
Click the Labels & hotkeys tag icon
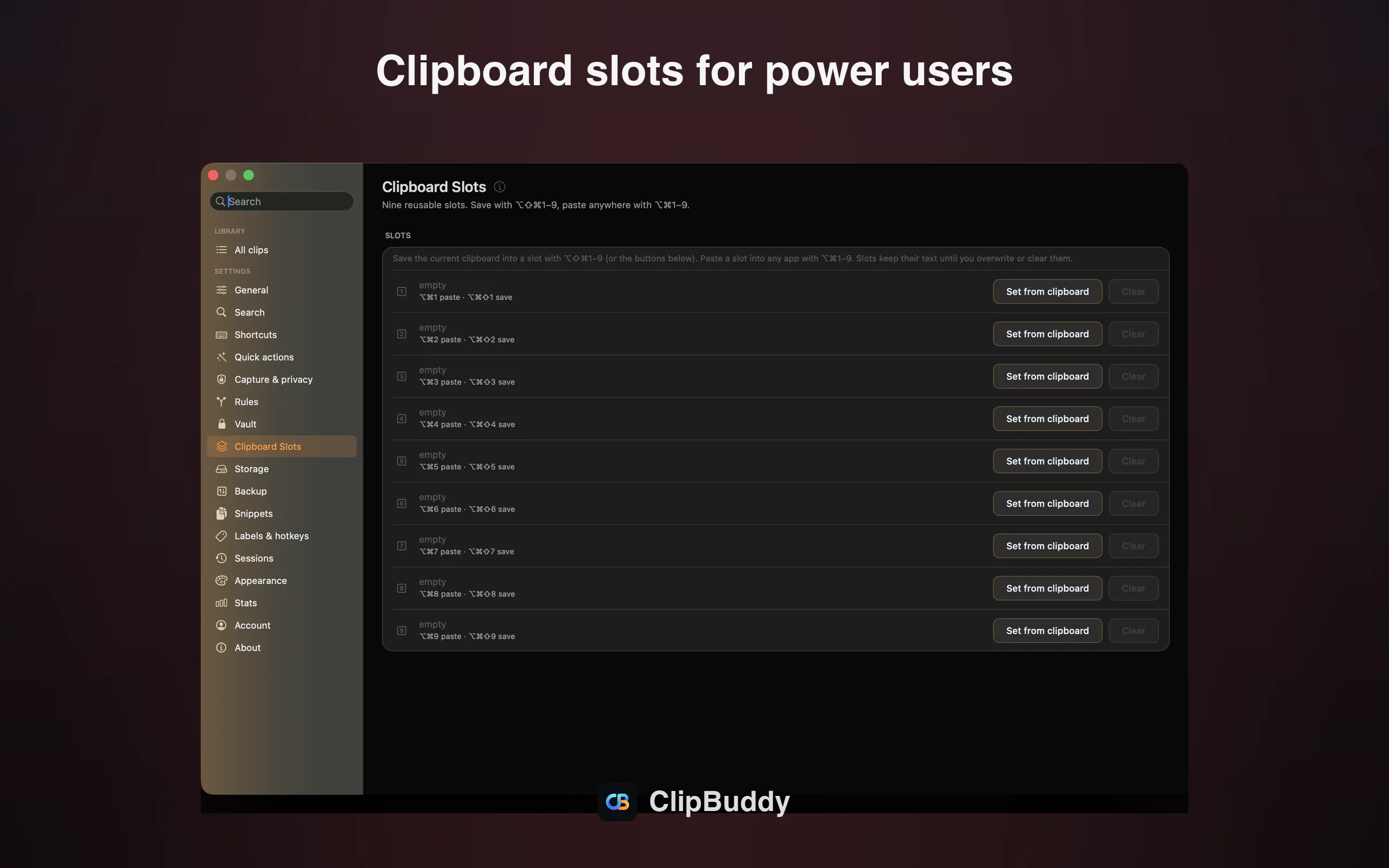point(221,535)
